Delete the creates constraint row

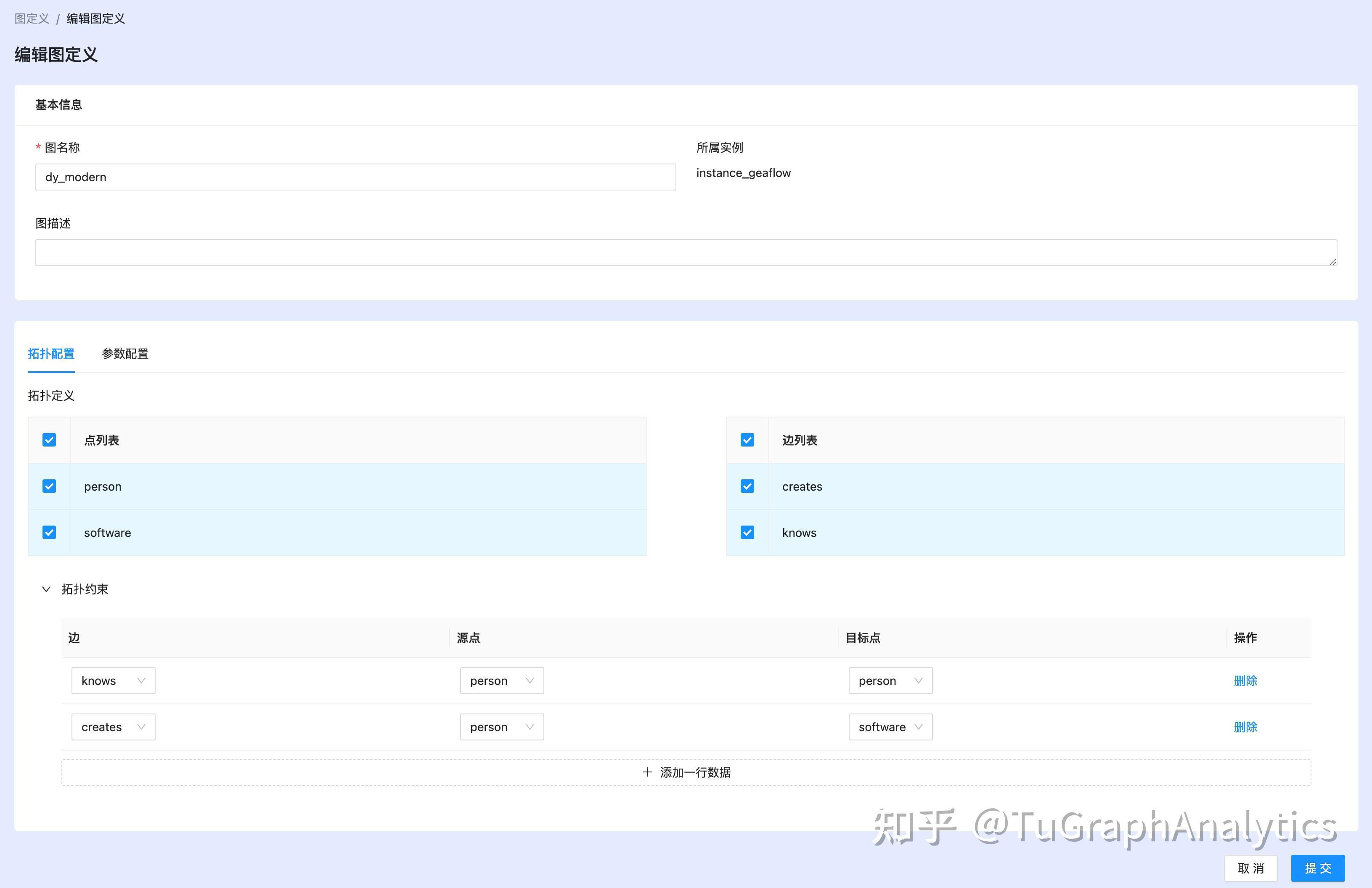pos(1245,727)
